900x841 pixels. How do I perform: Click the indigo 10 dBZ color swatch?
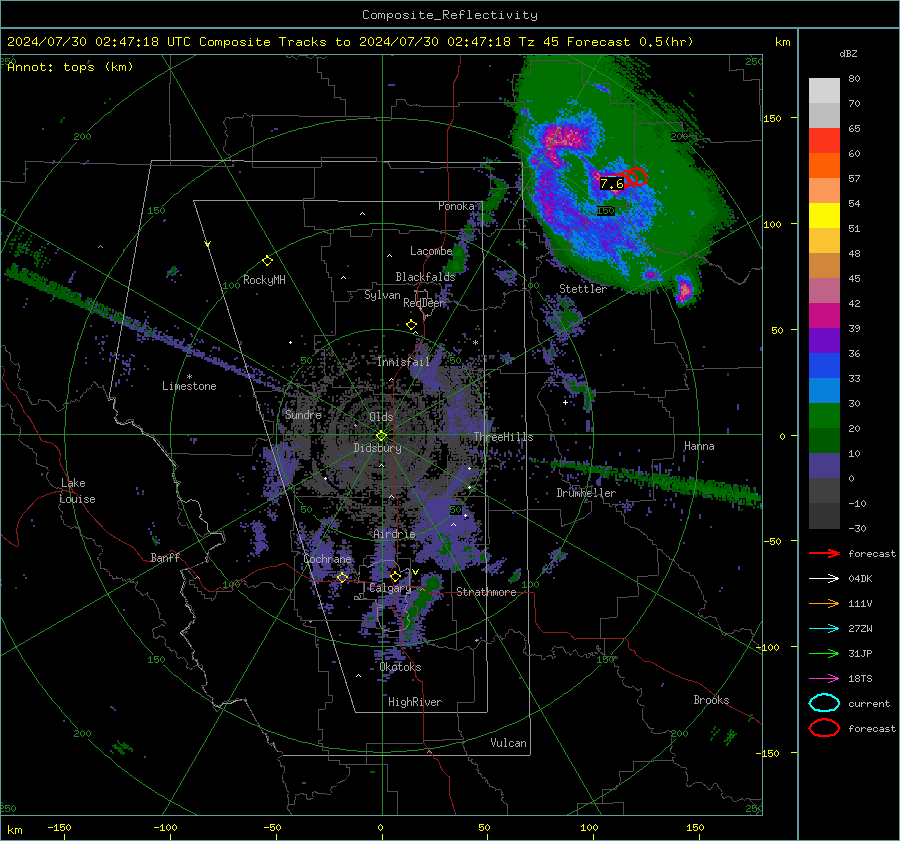[824, 465]
